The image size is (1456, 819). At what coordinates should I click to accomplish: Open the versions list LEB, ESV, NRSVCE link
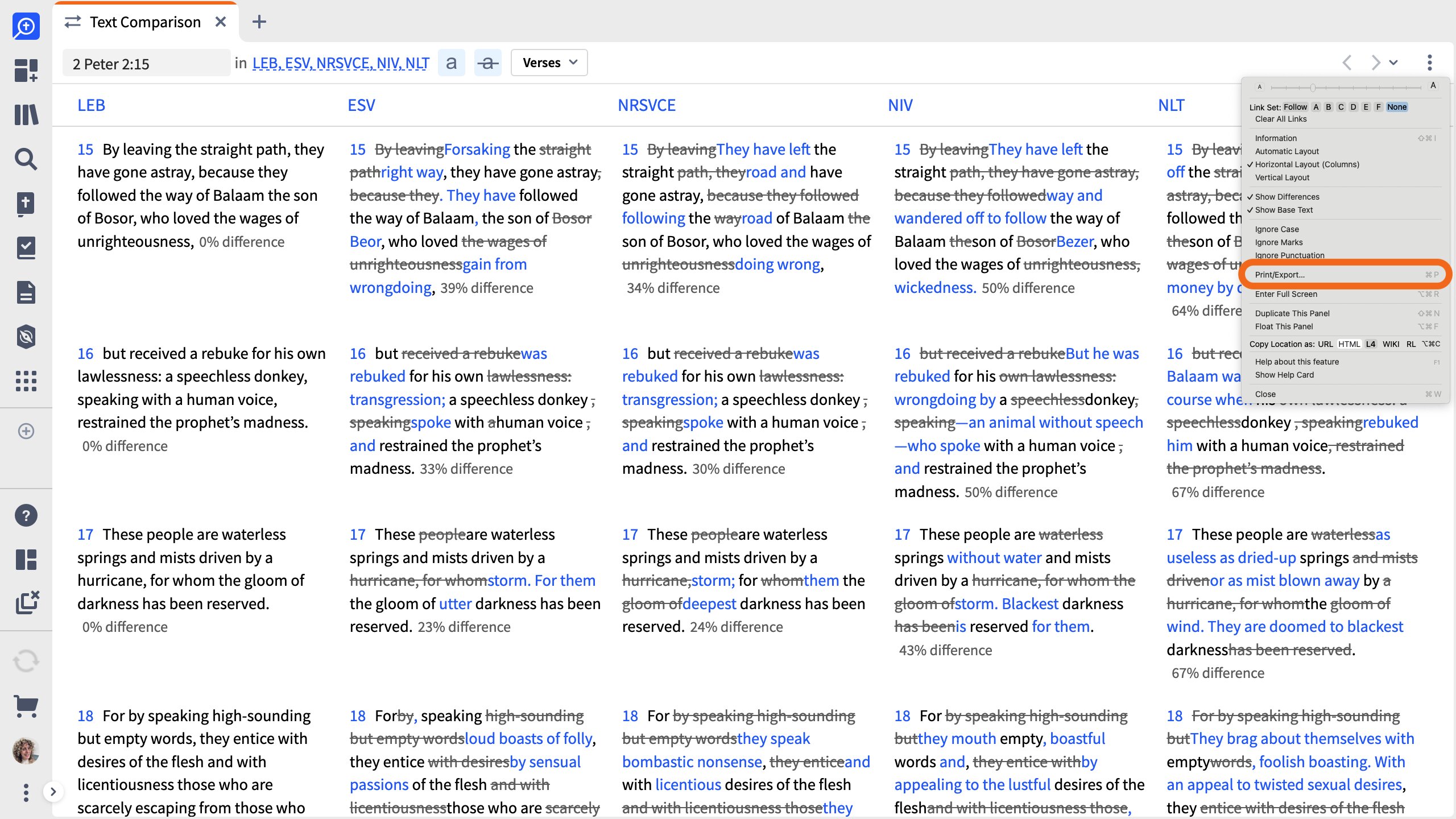click(x=341, y=63)
